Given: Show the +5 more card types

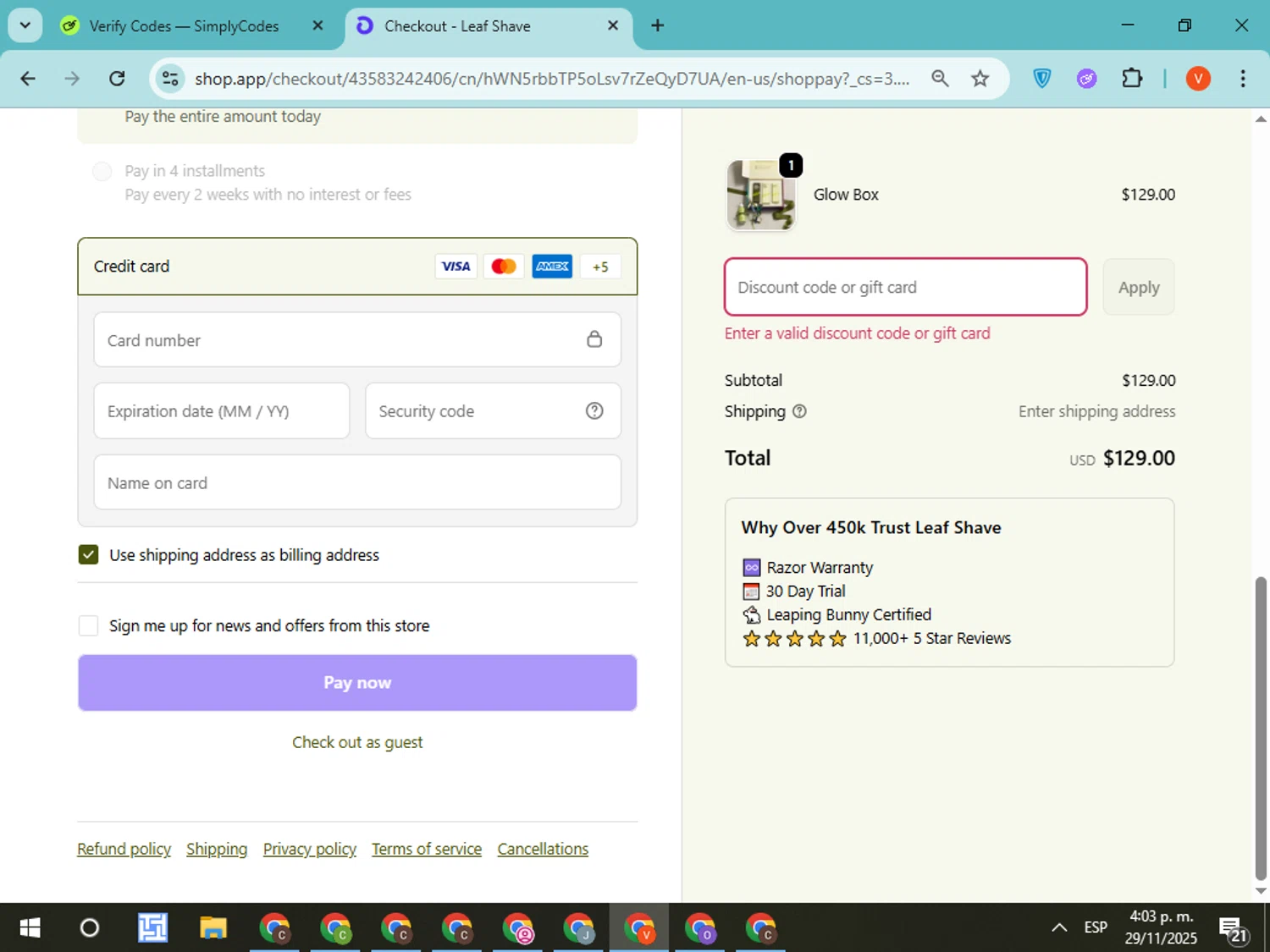Looking at the screenshot, I should coord(600,267).
